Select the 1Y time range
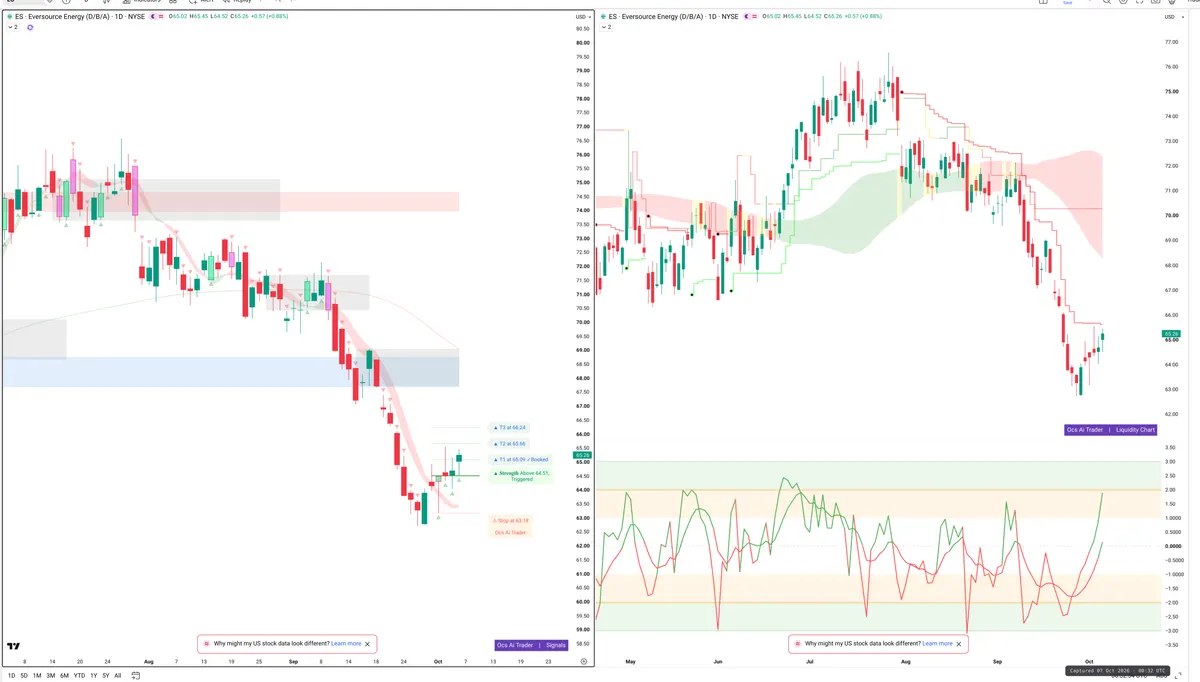1200x682 pixels. pos(93,676)
